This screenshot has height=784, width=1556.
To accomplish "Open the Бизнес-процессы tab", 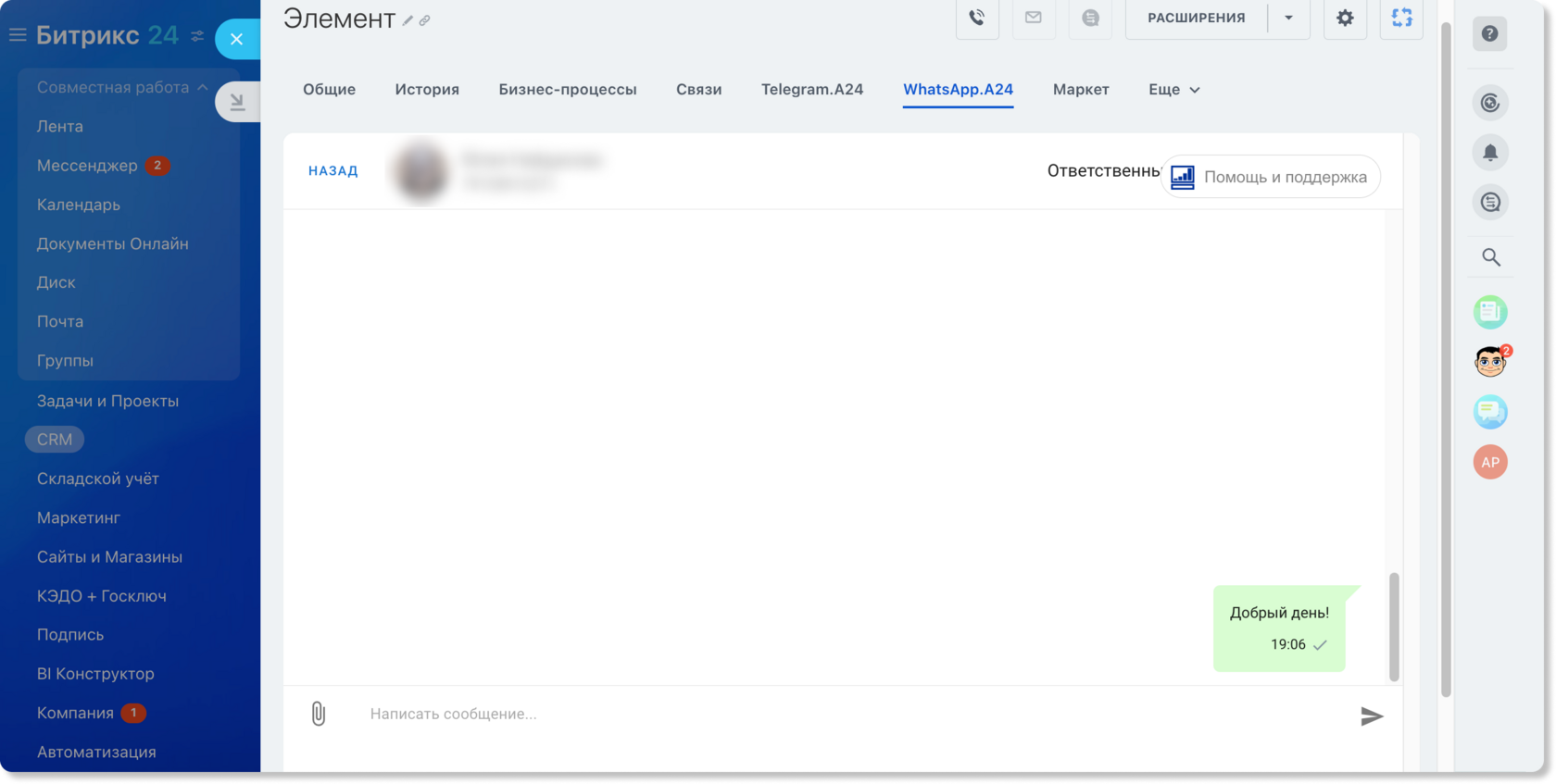I will tap(568, 90).
